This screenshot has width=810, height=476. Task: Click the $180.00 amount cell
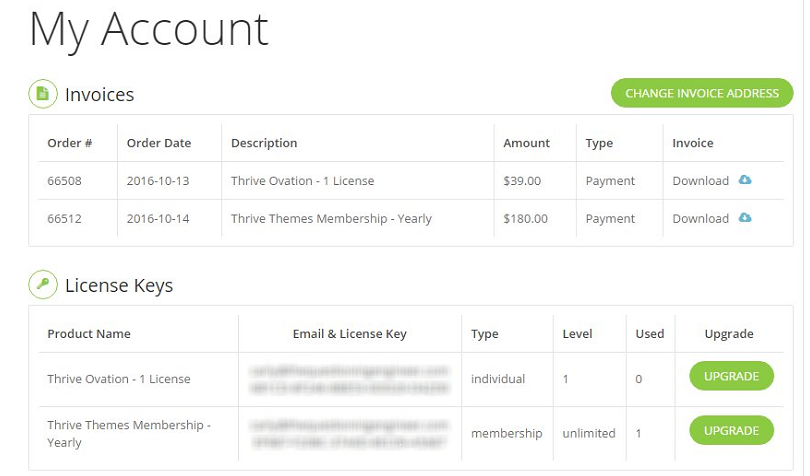[x=525, y=219]
